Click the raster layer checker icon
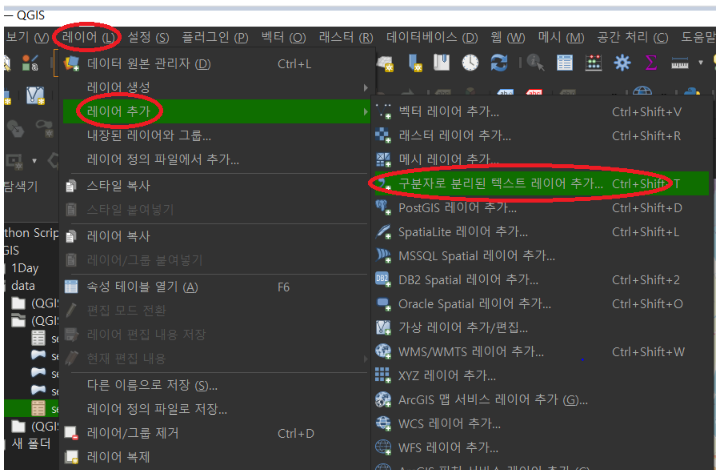716x470 pixels. (383, 135)
